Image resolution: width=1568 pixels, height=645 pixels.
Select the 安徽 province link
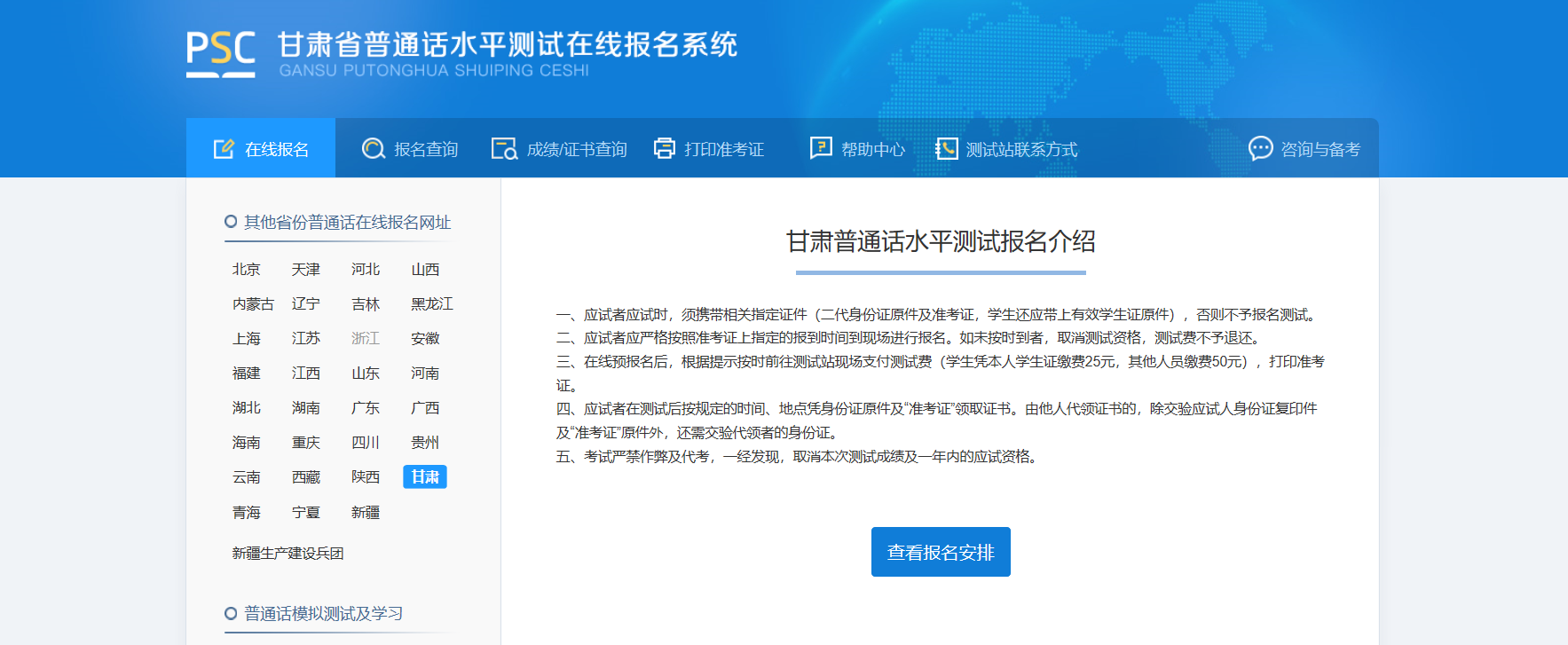[x=425, y=338]
